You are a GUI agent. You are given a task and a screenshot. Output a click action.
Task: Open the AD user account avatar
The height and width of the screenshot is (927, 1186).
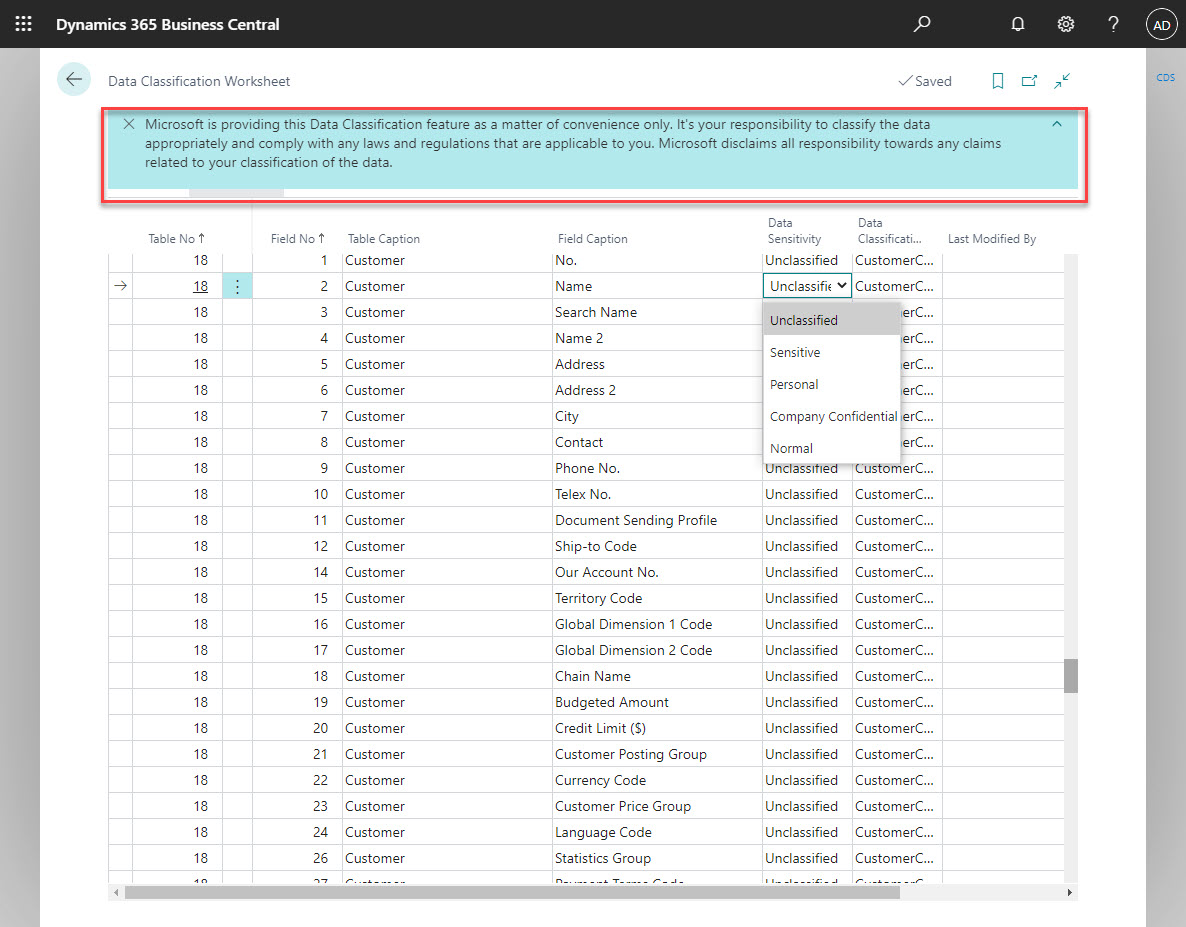(1161, 25)
